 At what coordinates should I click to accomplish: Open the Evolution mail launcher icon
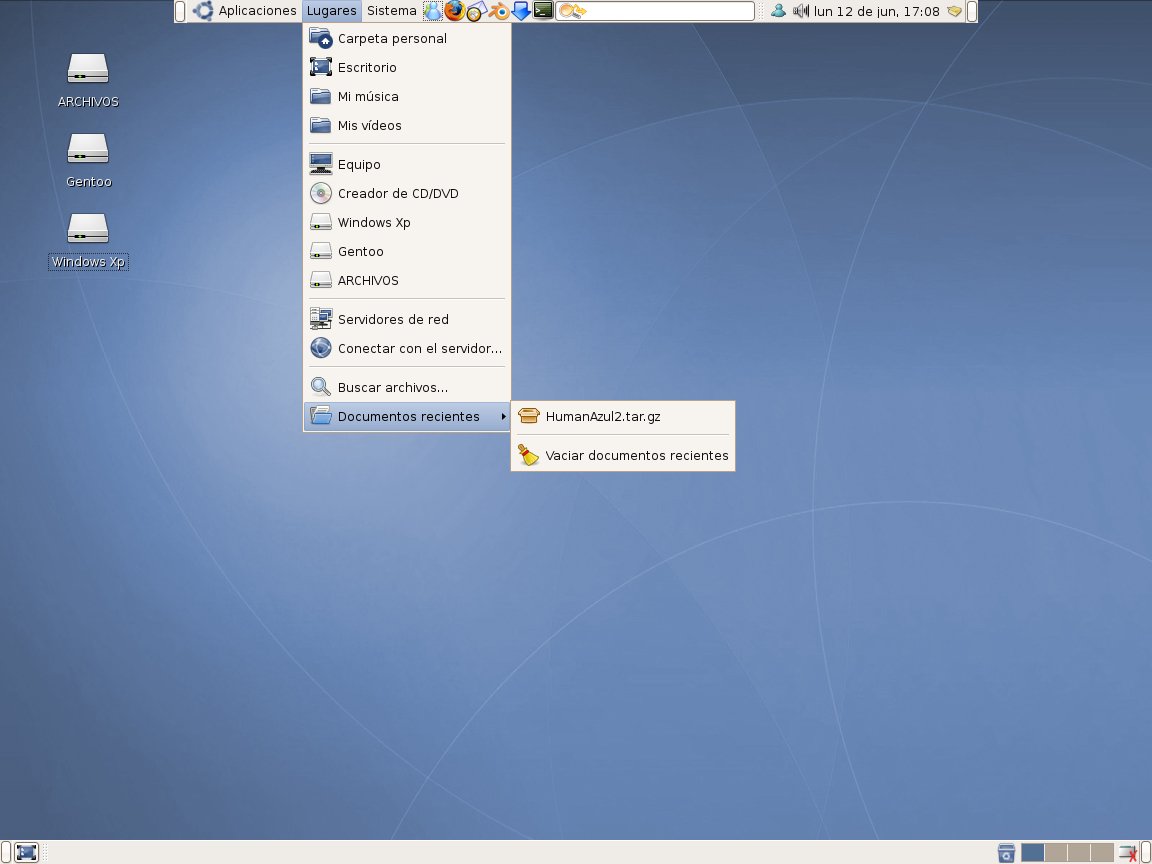477,11
